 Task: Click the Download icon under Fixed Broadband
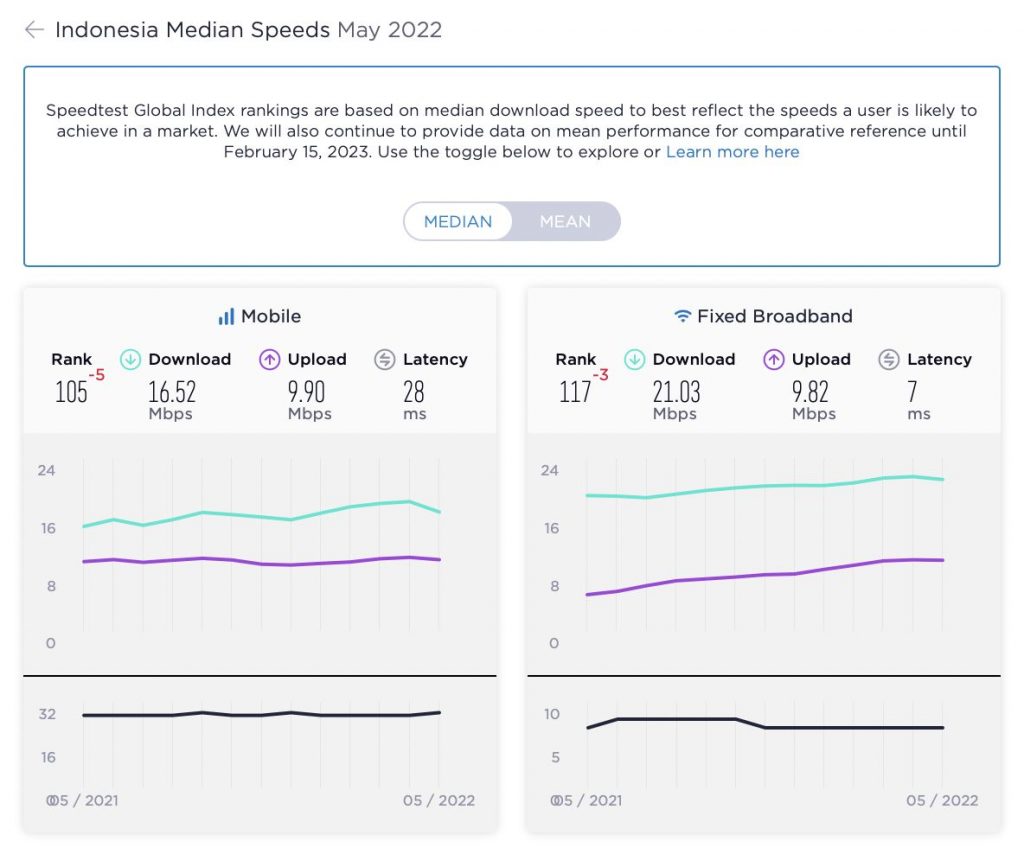coord(635,359)
